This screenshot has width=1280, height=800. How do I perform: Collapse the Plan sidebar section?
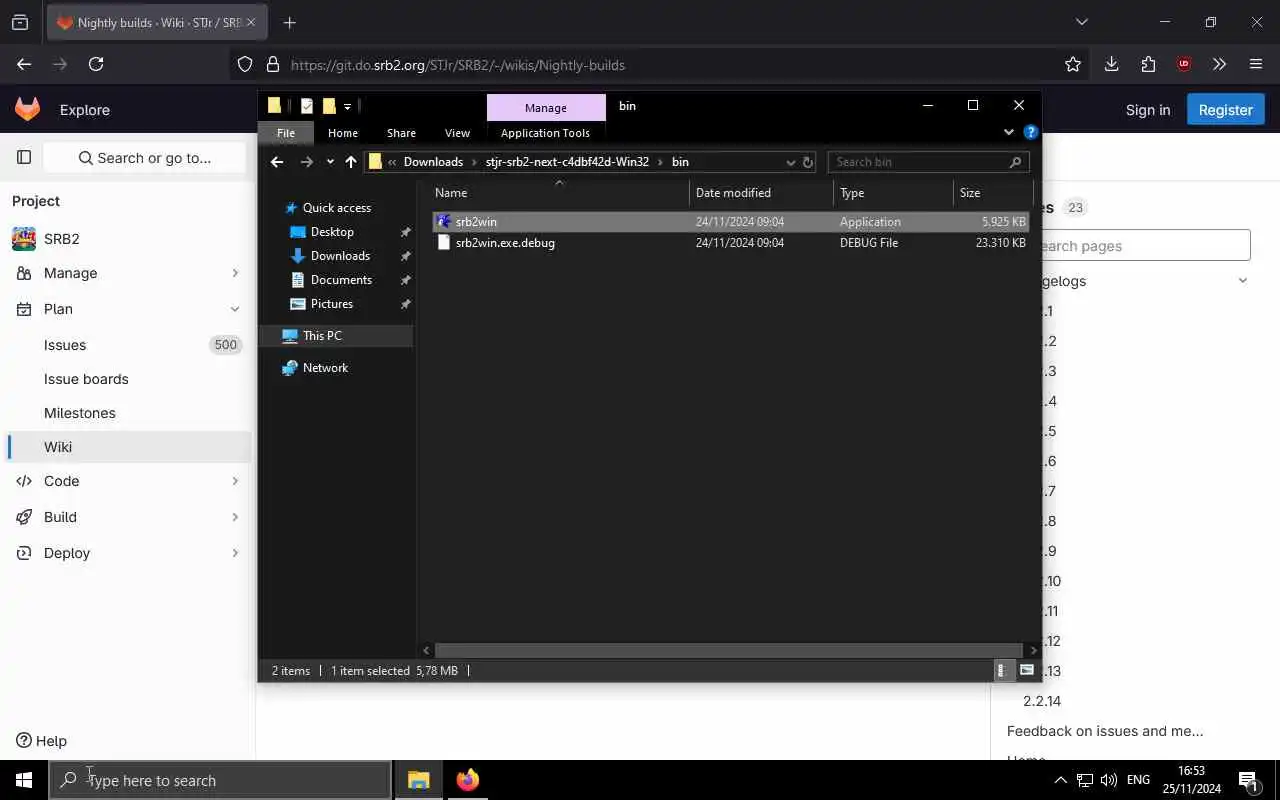coord(235,309)
